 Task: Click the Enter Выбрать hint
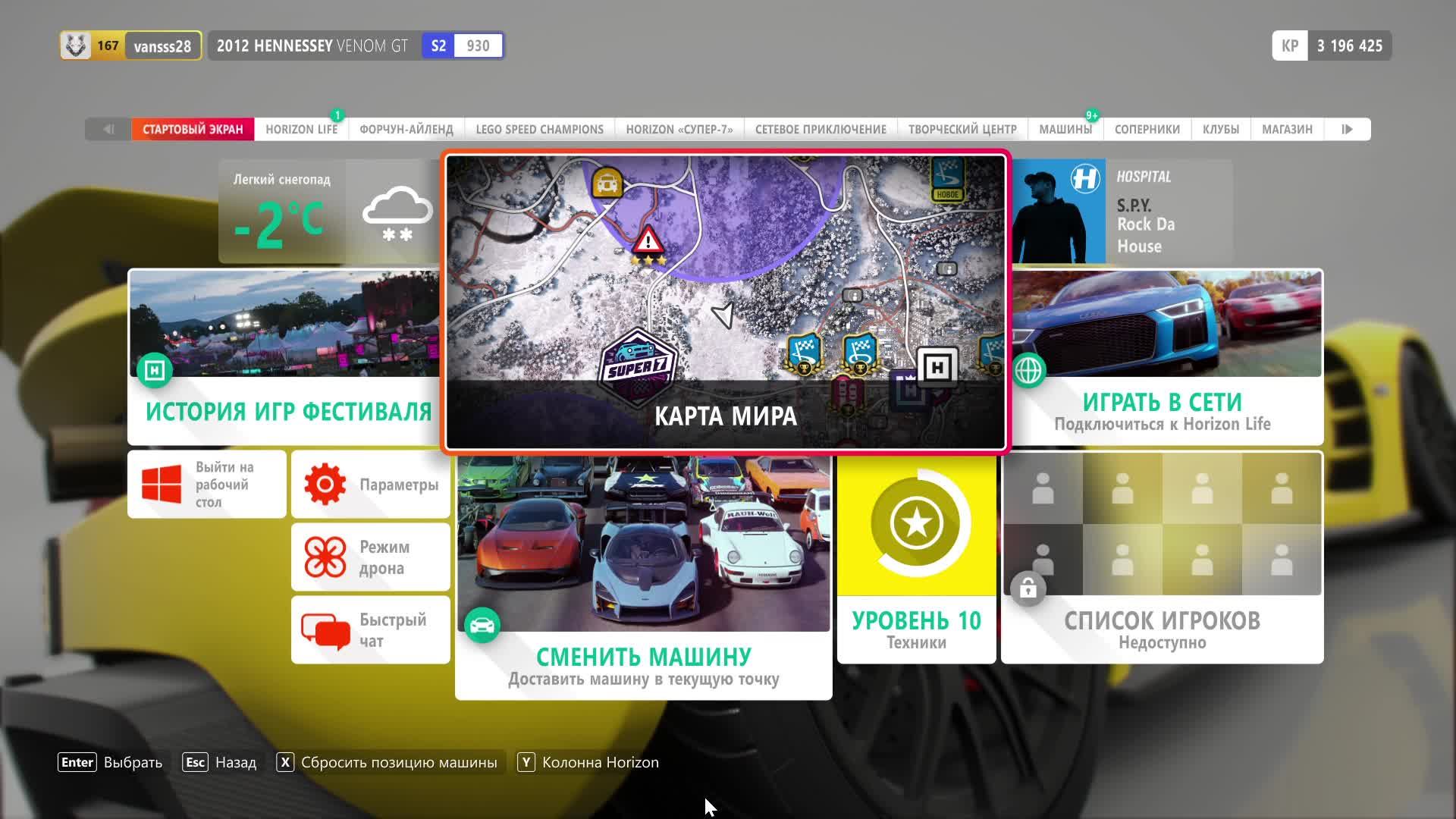110,762
